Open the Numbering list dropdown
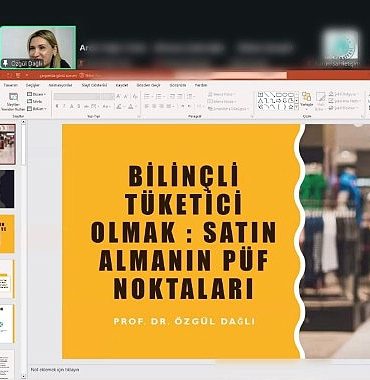The image size is (370, 380). pos(160,96)
